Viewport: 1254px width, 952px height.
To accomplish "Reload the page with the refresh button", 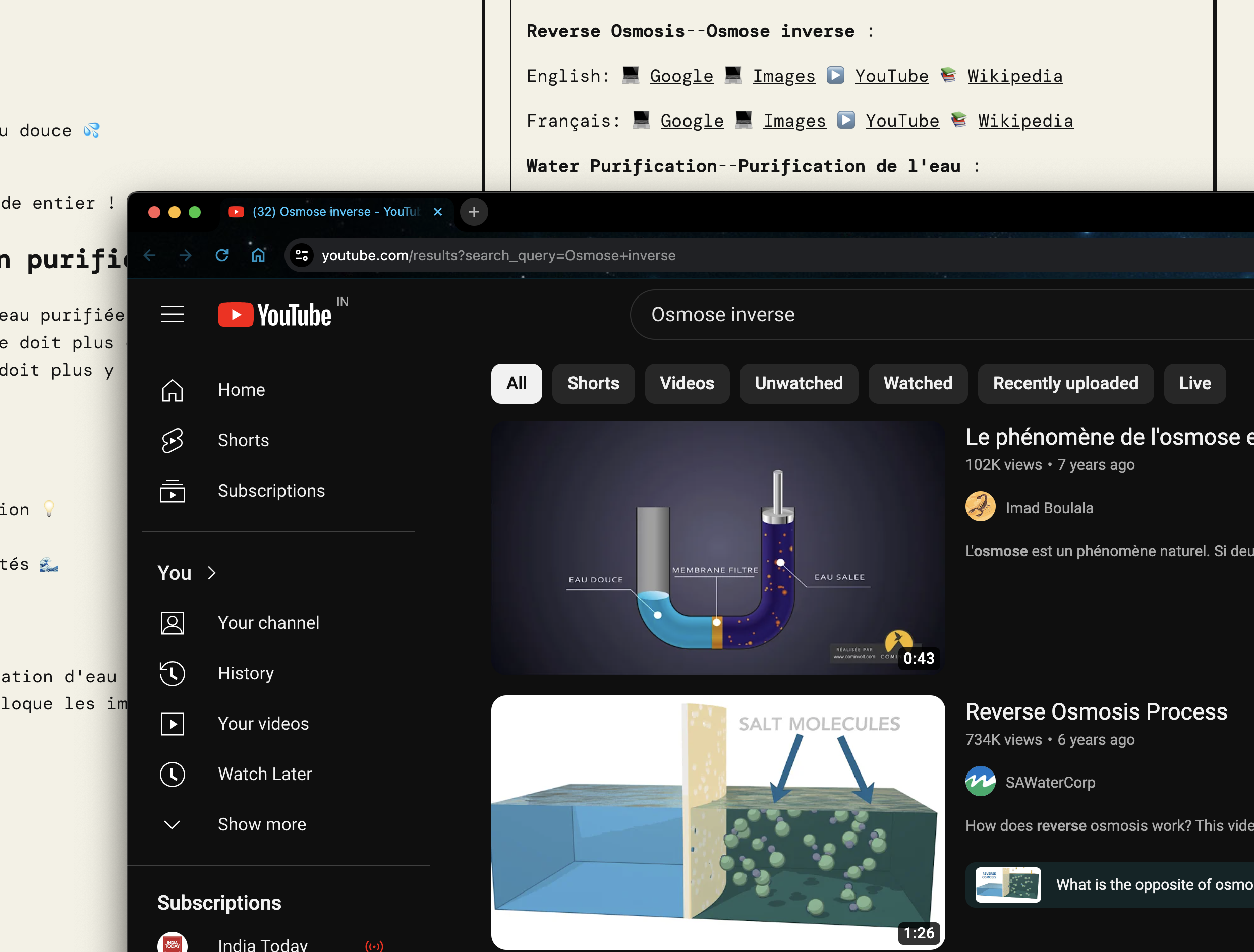I will click(221, 256).
